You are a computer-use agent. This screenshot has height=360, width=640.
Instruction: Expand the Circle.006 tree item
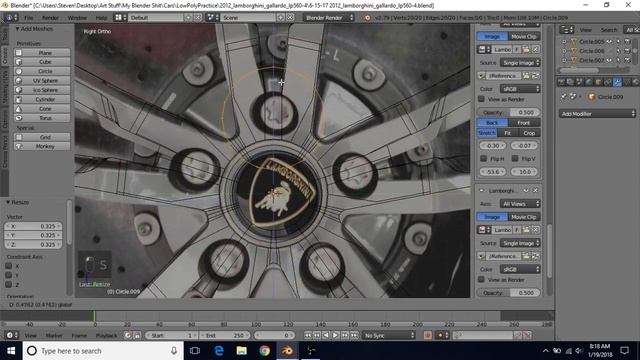(x=564, y=51)
